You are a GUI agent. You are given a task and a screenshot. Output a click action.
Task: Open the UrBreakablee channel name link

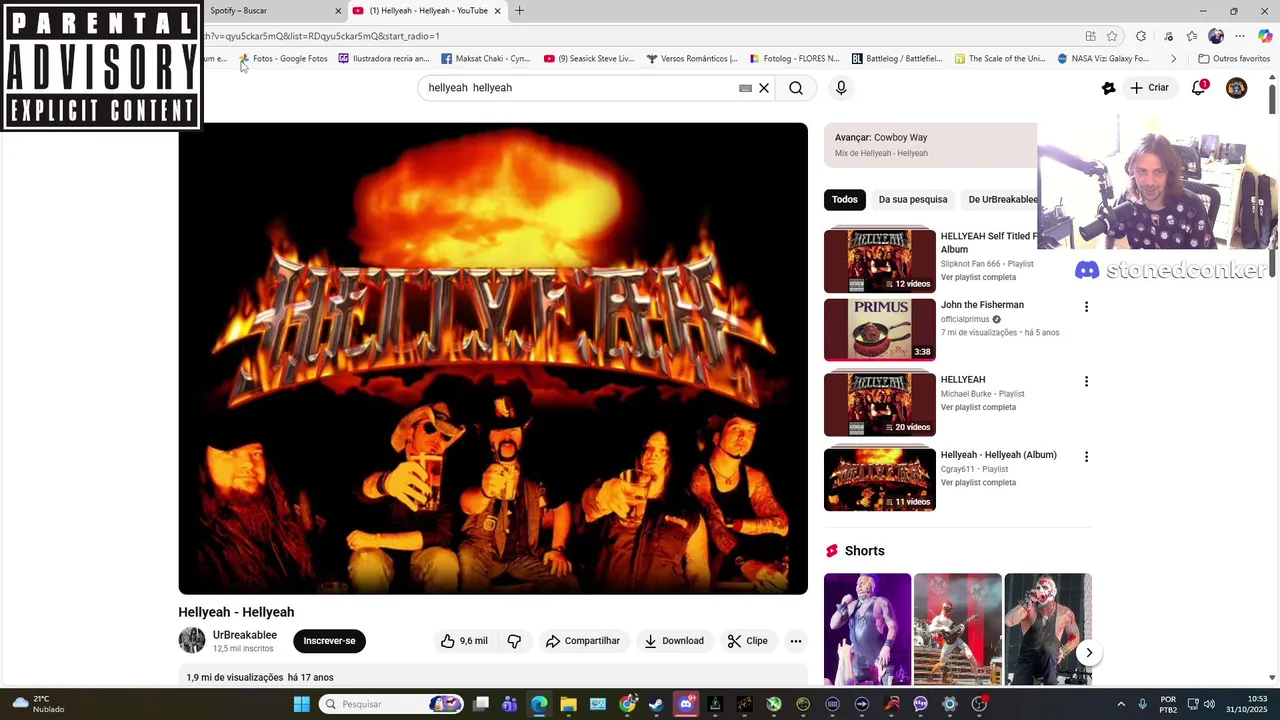coord(245,635)
